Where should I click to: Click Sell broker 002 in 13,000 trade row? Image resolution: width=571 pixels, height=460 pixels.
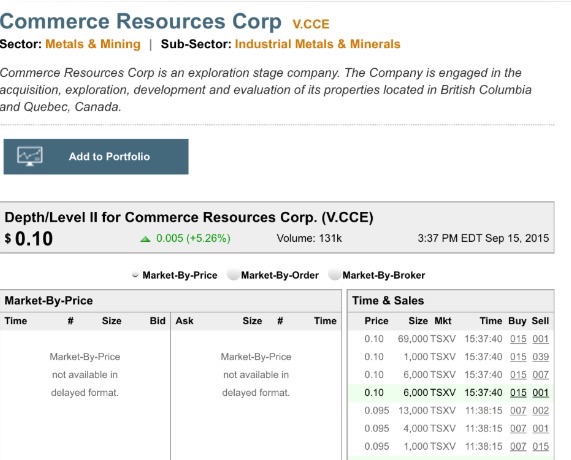540,410
